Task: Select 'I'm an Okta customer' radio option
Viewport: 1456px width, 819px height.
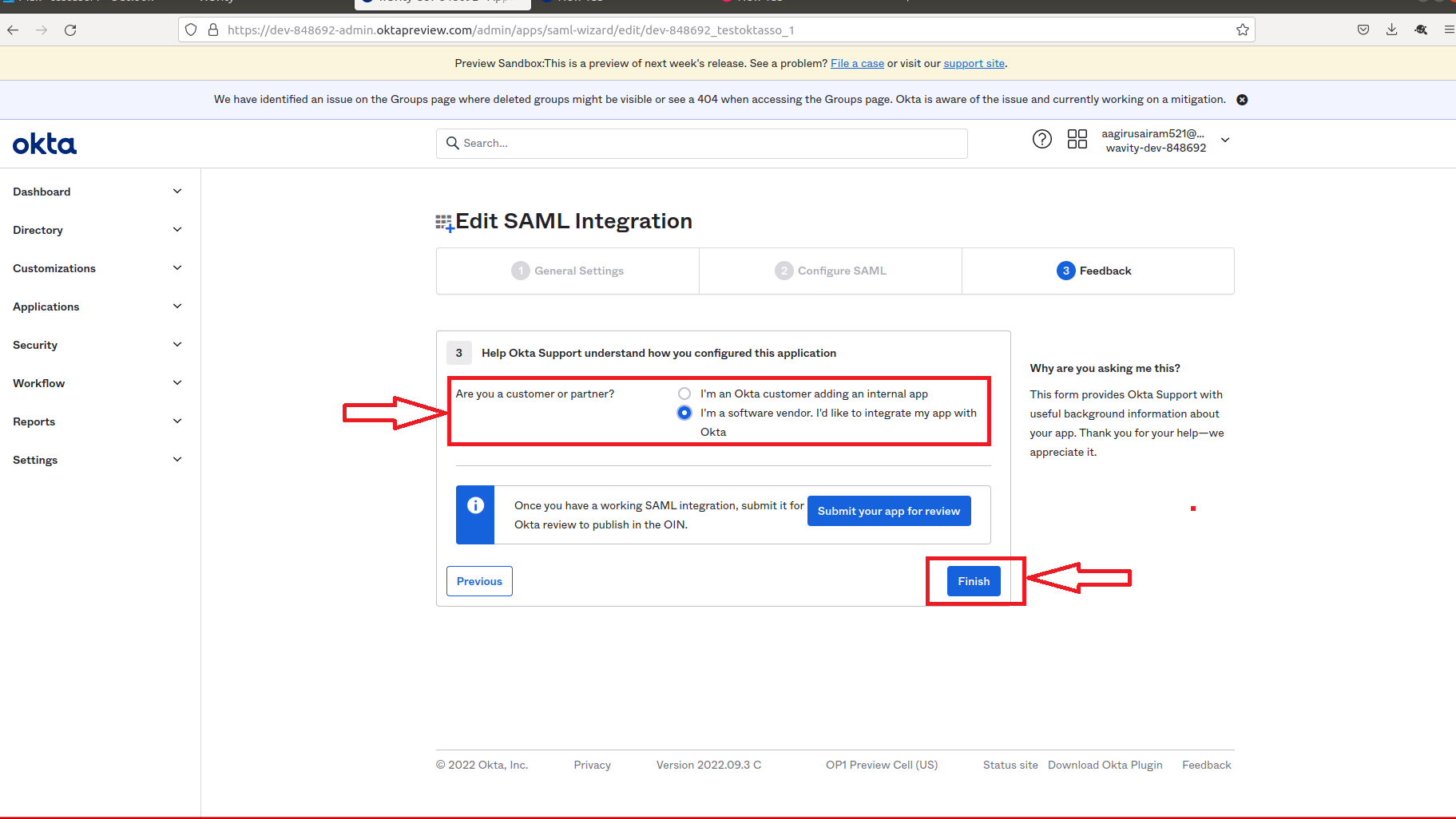Action: click(684, 394)
